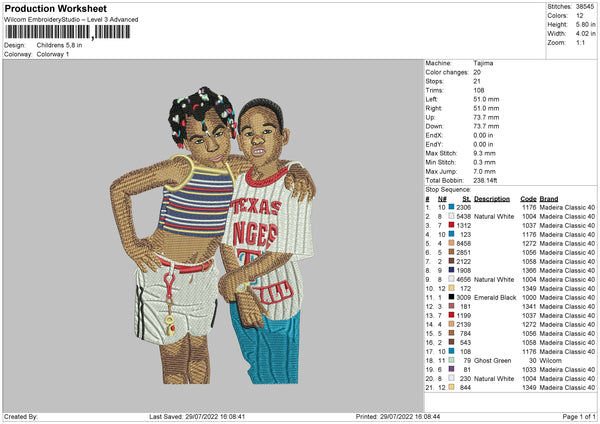
Task: Select the Color changes value 20
Action: click(x=477, y=72)
